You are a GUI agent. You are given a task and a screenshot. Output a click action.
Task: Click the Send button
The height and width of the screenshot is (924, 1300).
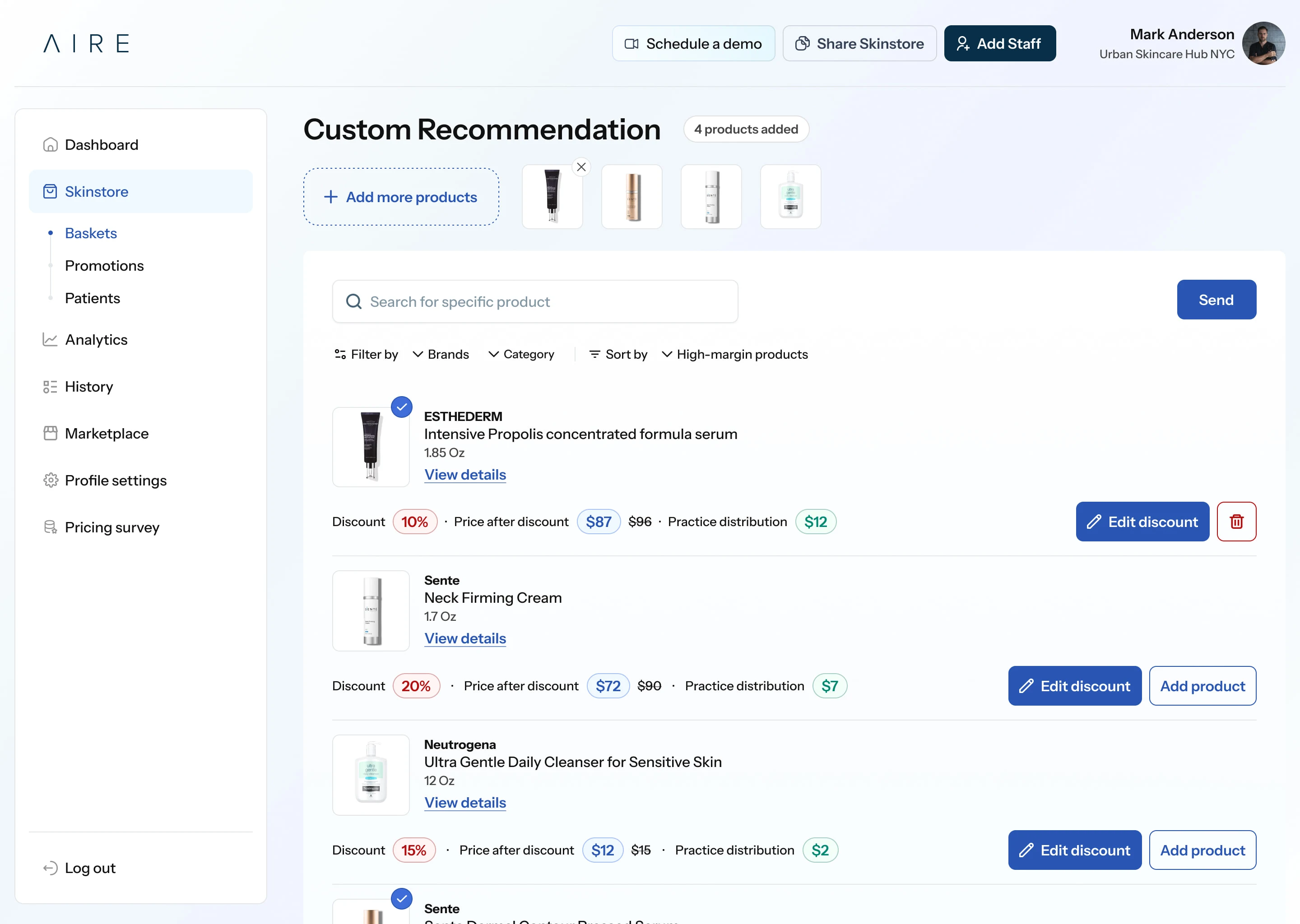coord(1216,300)
